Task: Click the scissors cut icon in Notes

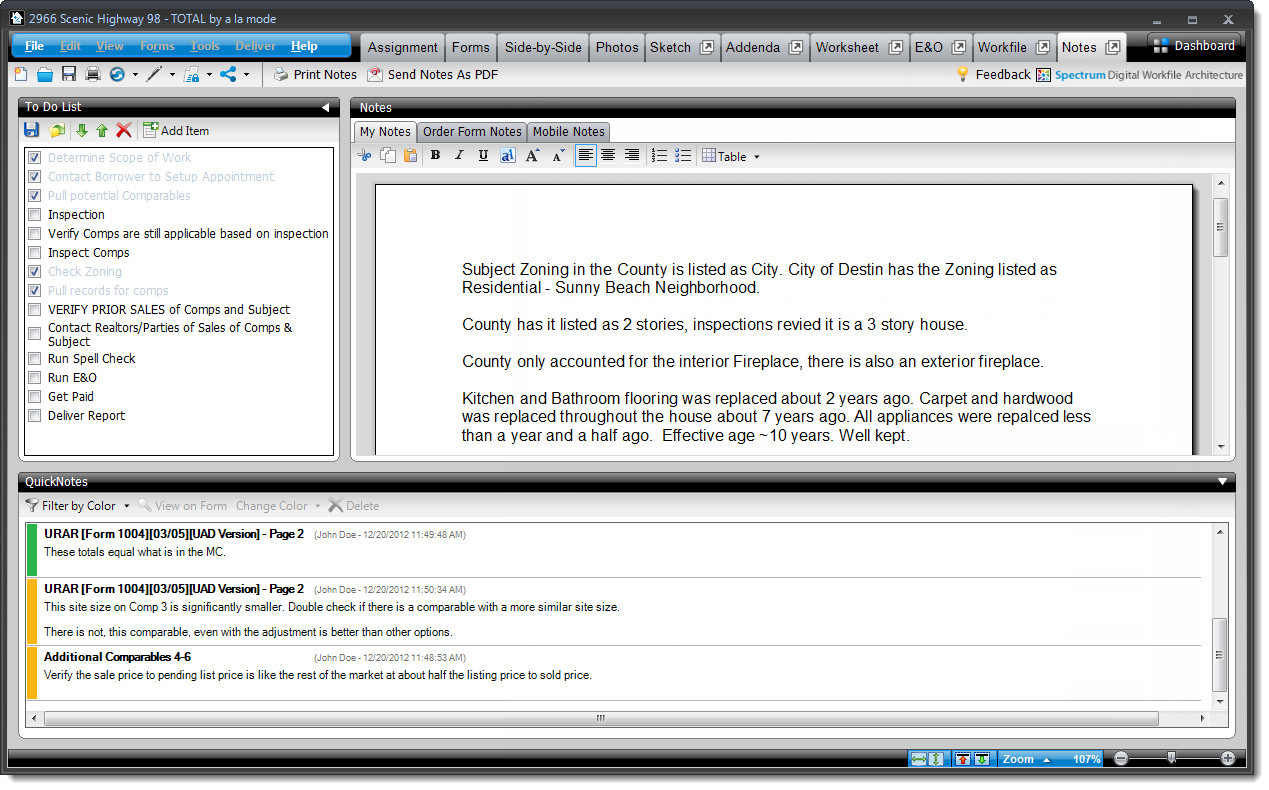Action: [364, 156]
